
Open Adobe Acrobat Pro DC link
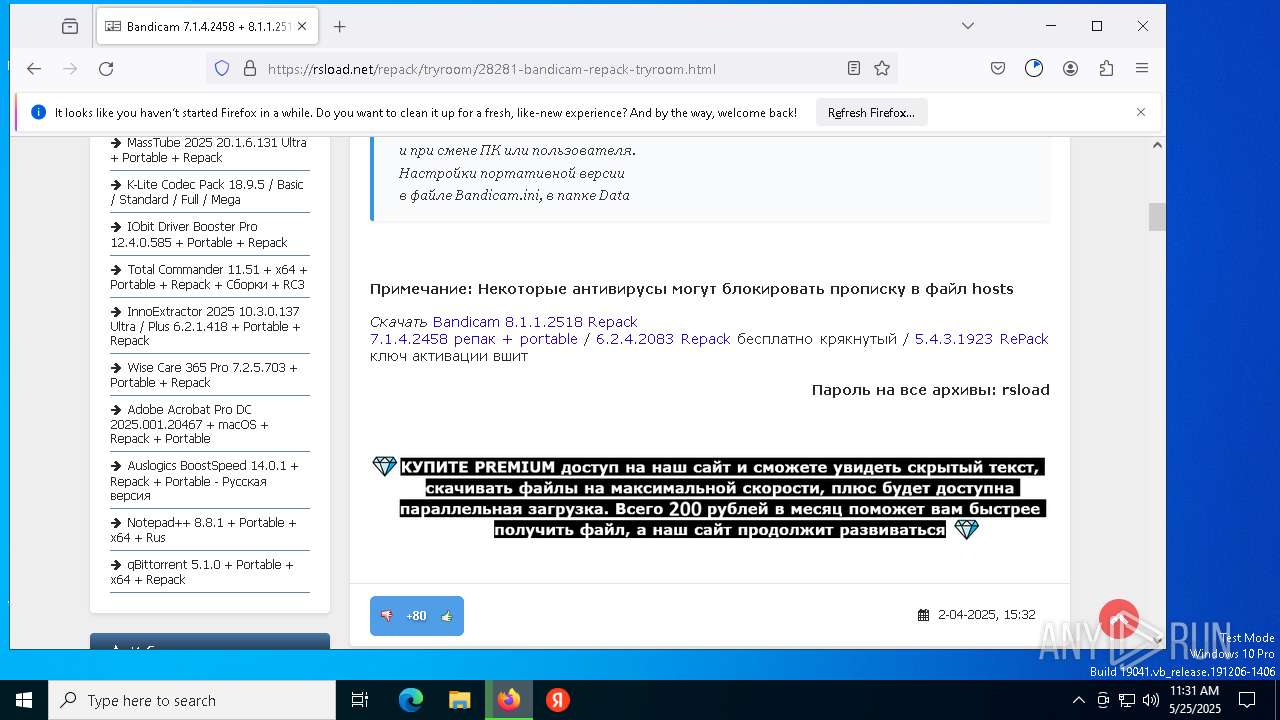point(190,424)
